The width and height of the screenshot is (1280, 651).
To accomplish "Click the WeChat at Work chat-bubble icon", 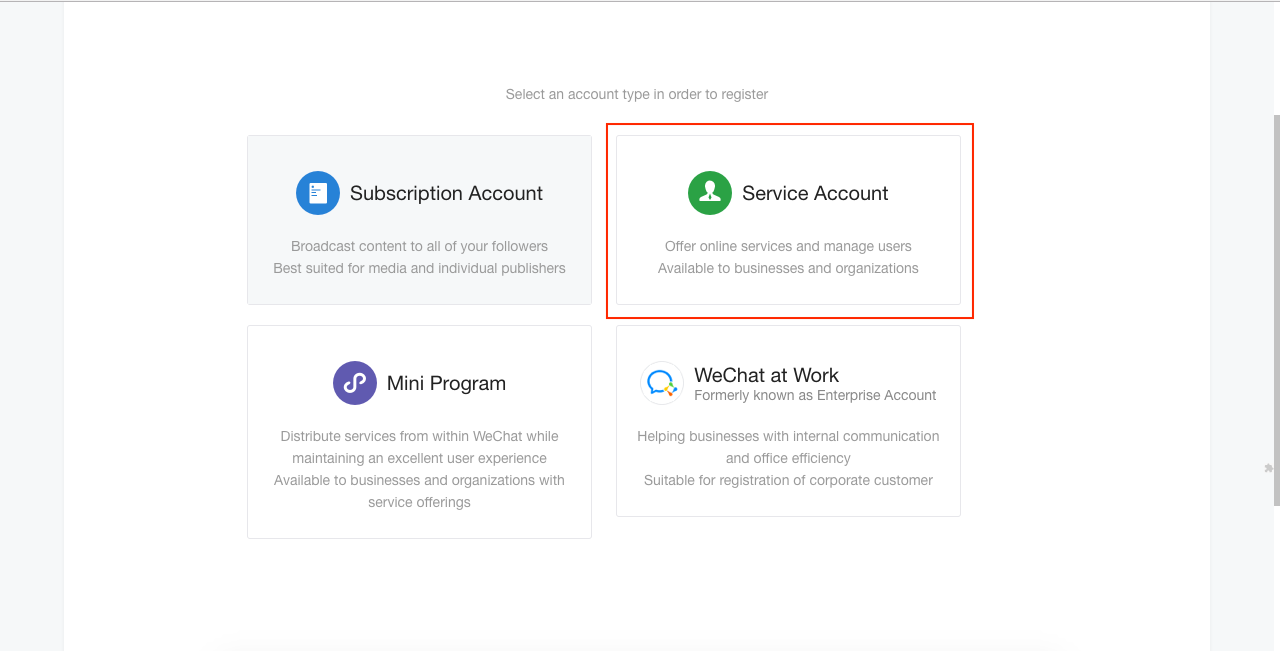I will [x=662, y=383].
